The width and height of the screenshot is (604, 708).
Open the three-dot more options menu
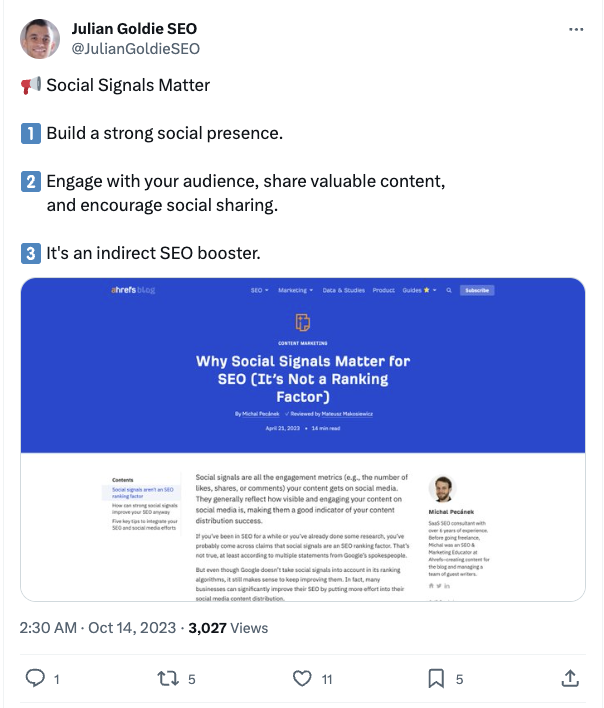576,30
